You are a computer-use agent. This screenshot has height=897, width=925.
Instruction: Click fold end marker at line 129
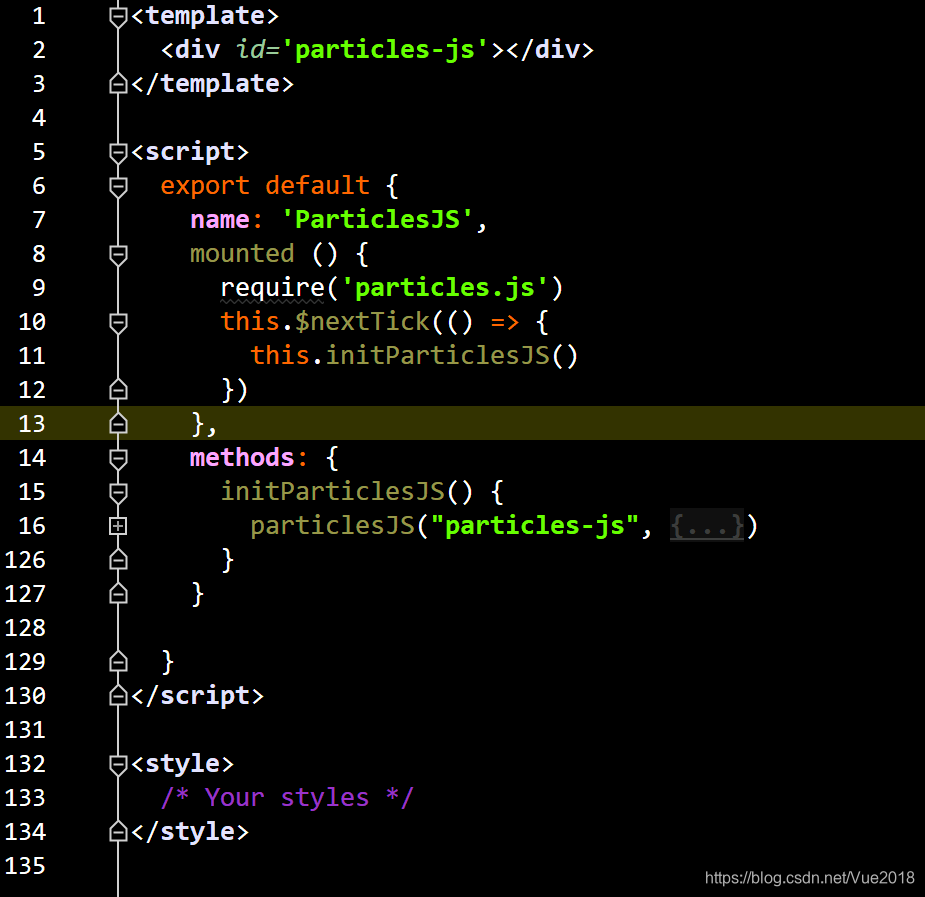point(118,661)
